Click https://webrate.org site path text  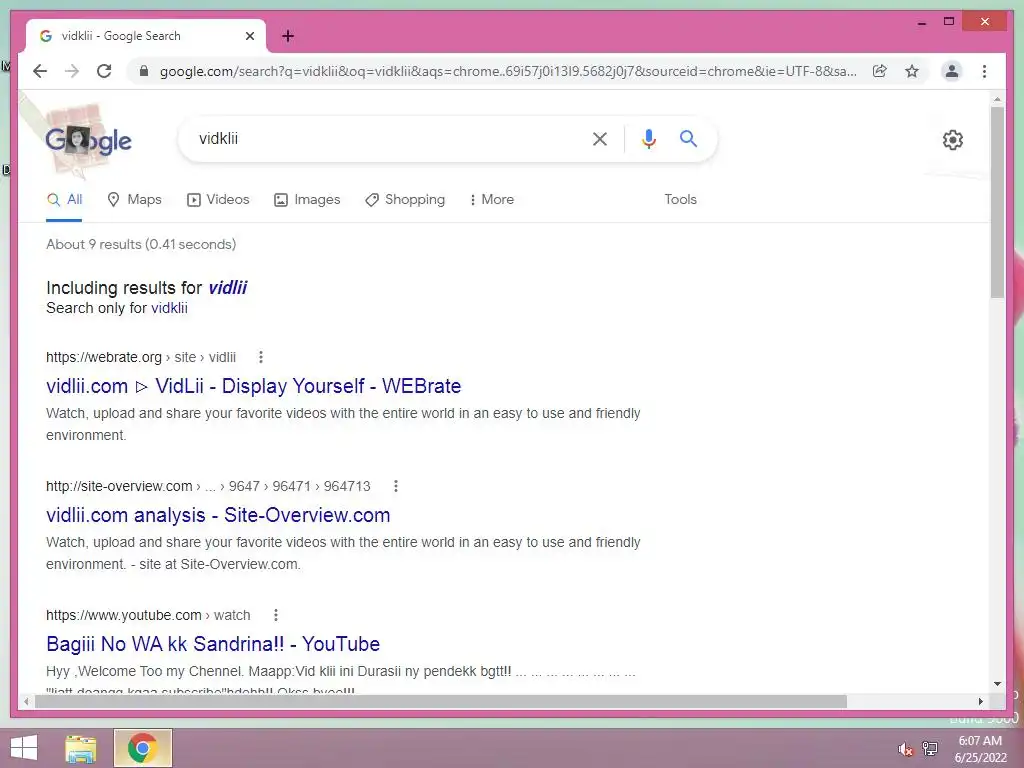click(141, 357)
